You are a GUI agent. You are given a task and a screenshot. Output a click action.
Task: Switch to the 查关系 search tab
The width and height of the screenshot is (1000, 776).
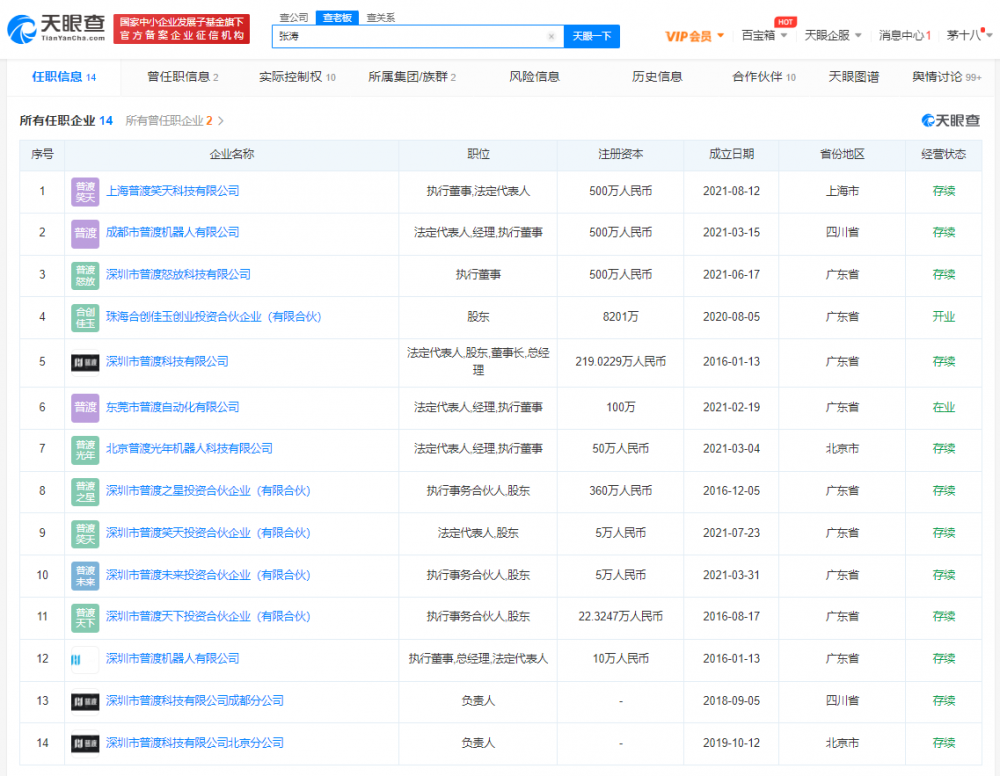pos(381,18)
